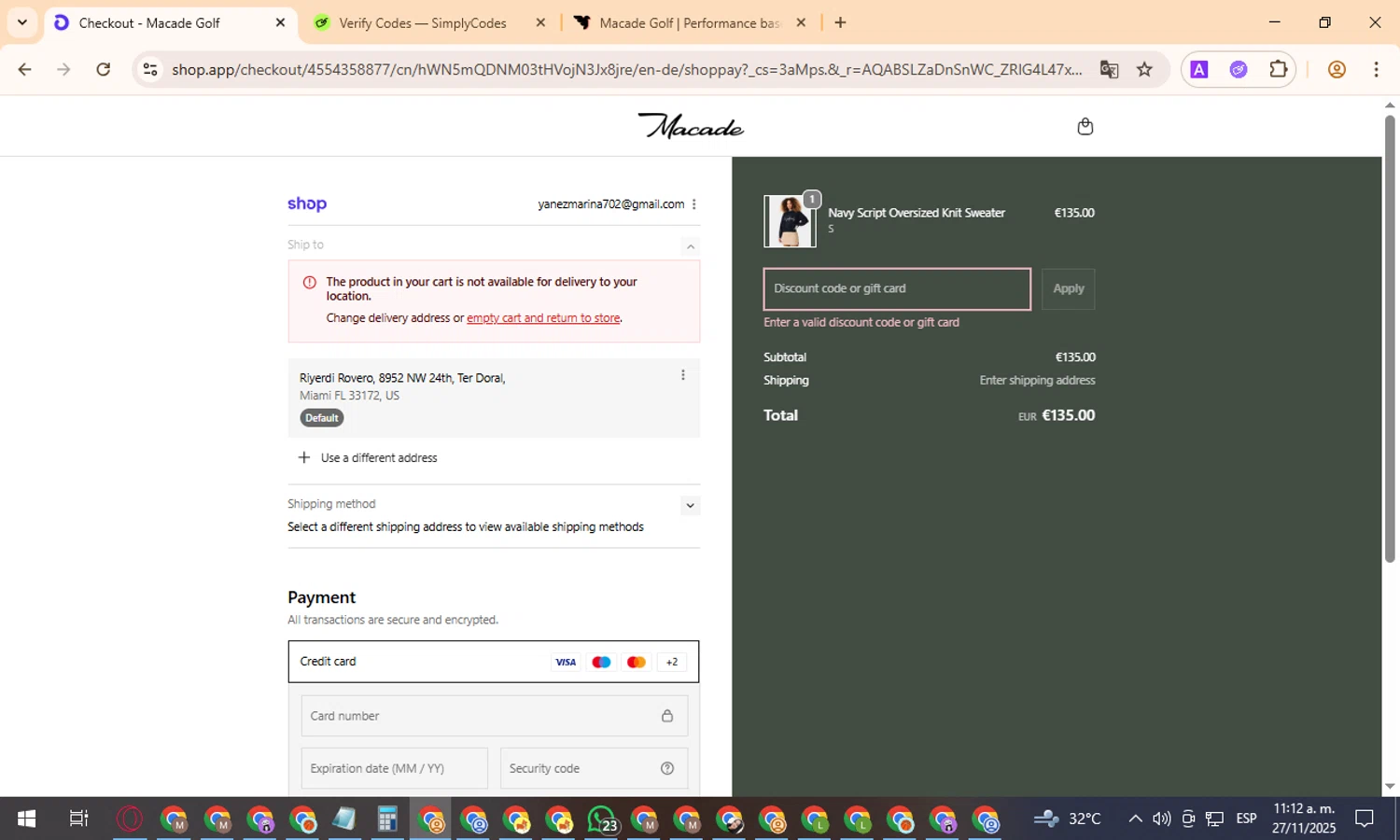This screenshot has height=840, width=1400.
Task: Click the Shop Pay logo
Action: click(307, 203)
